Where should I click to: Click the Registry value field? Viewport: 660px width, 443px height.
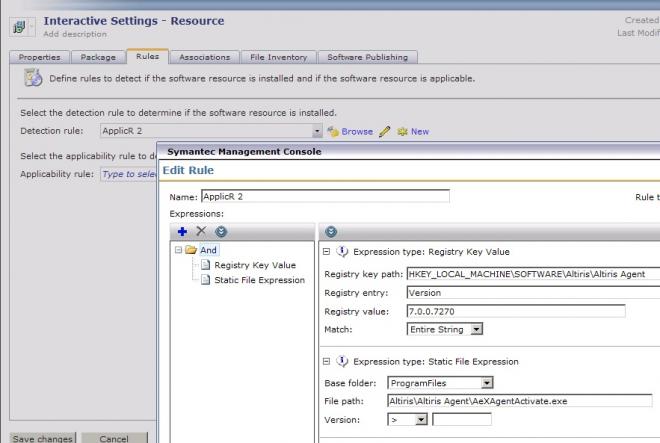pos(516,311)
